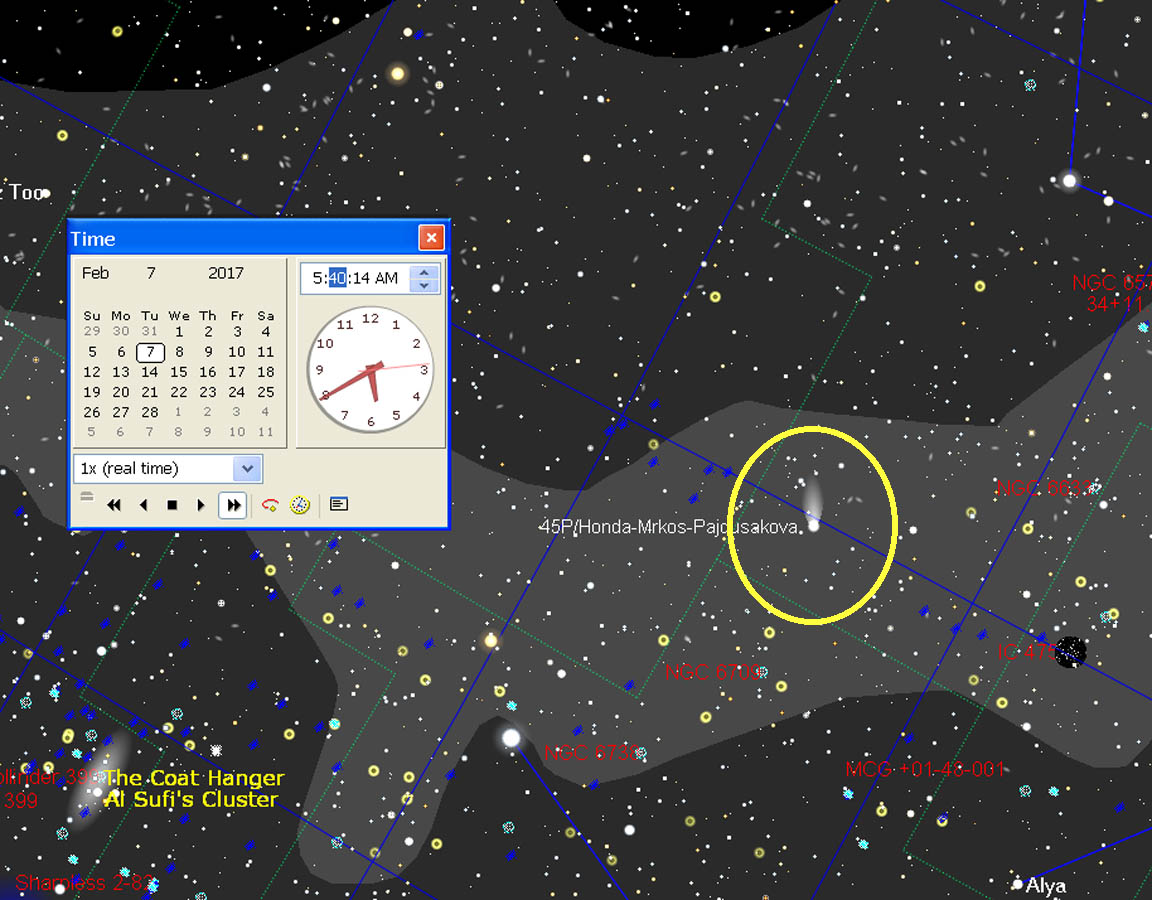Image resolution: width=1152 pixels, height=900 pixels.
Task: Click the month field showing Feb
Action: coord(96,273)
